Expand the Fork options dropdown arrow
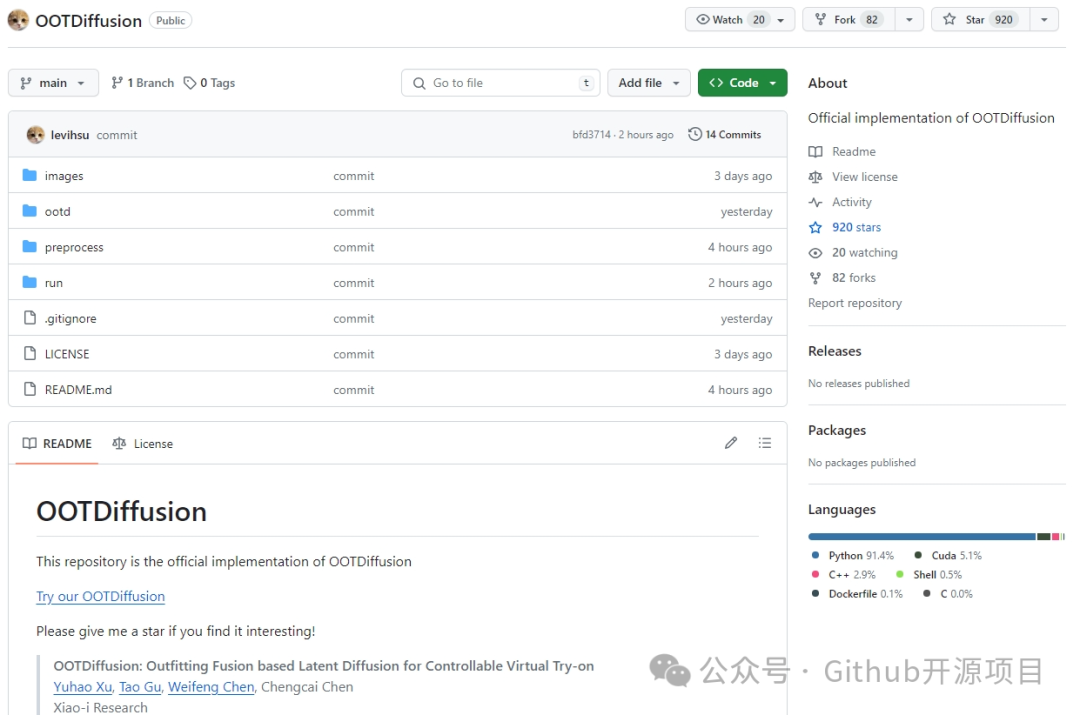Viewport: 1080px width, 715px height. pos(909,20)
